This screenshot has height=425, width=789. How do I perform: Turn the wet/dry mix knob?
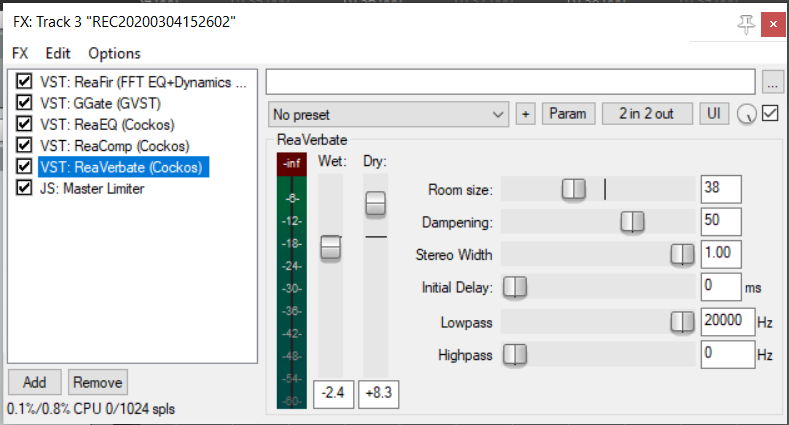pos(747,114)
